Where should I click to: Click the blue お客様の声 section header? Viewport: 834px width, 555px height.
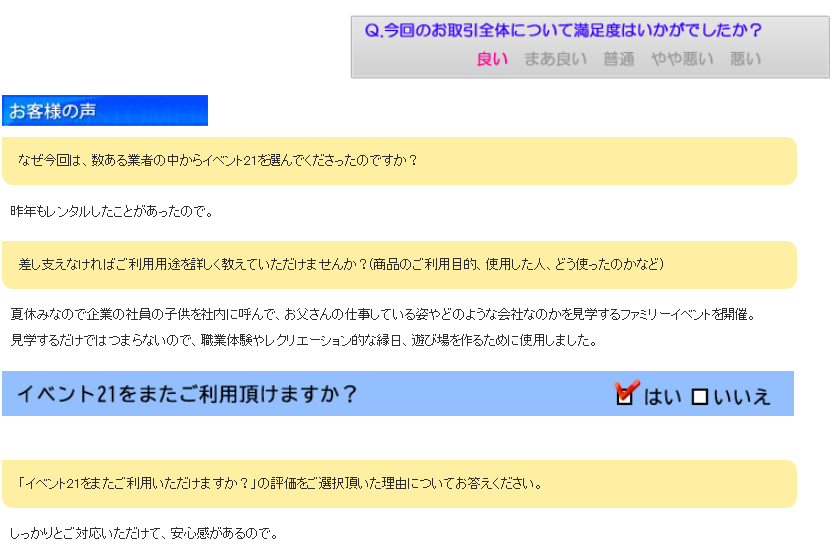(x=105, y=111)
